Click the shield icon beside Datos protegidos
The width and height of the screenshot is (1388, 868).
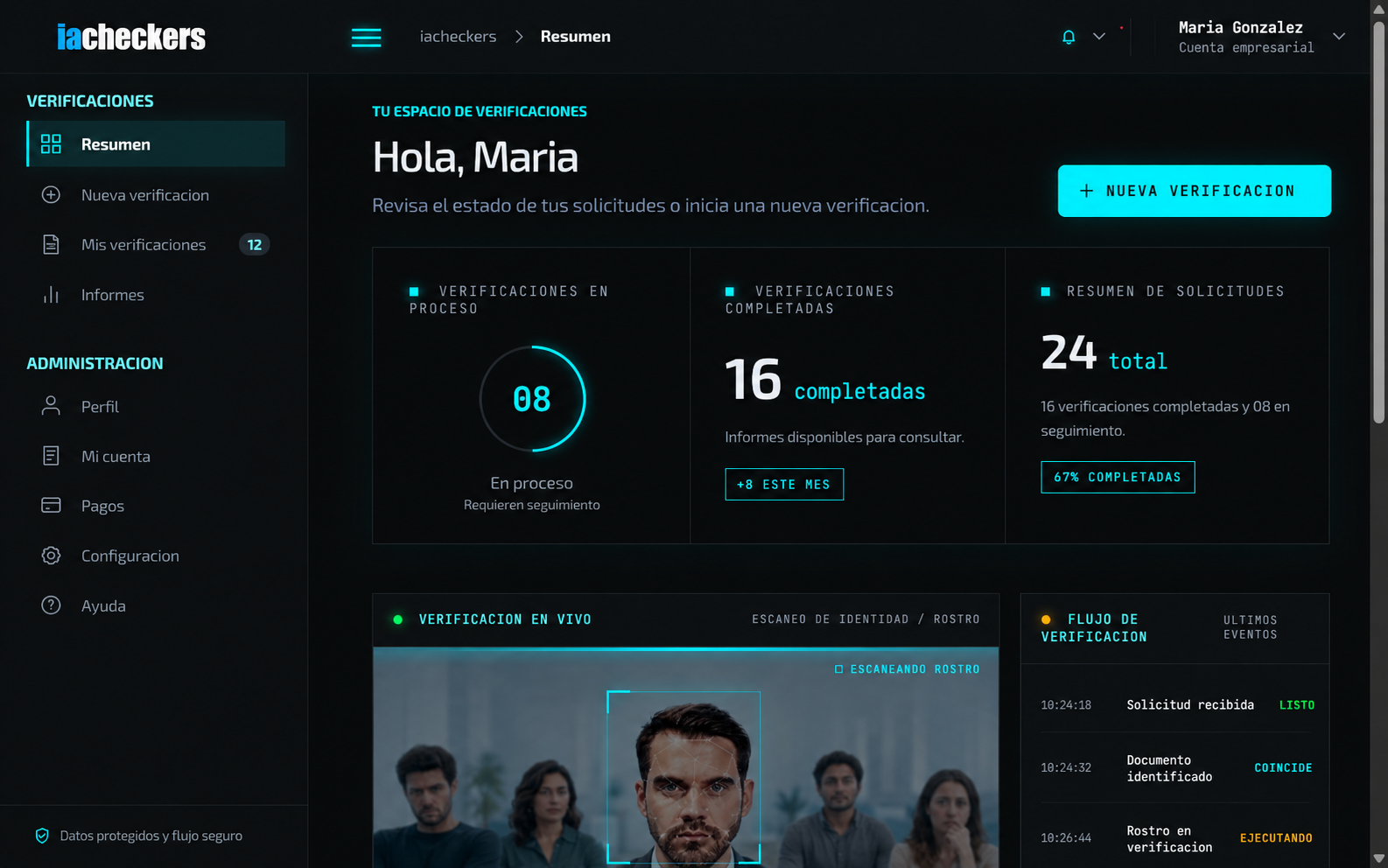coord(42,836)
